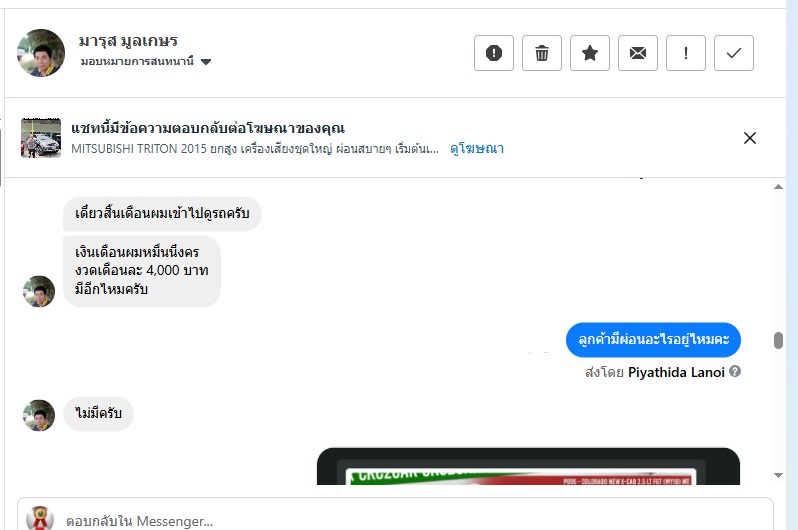
Task: Open MITSUBISHI TRITON ad thumbnail
Action: tap(41, 138)
